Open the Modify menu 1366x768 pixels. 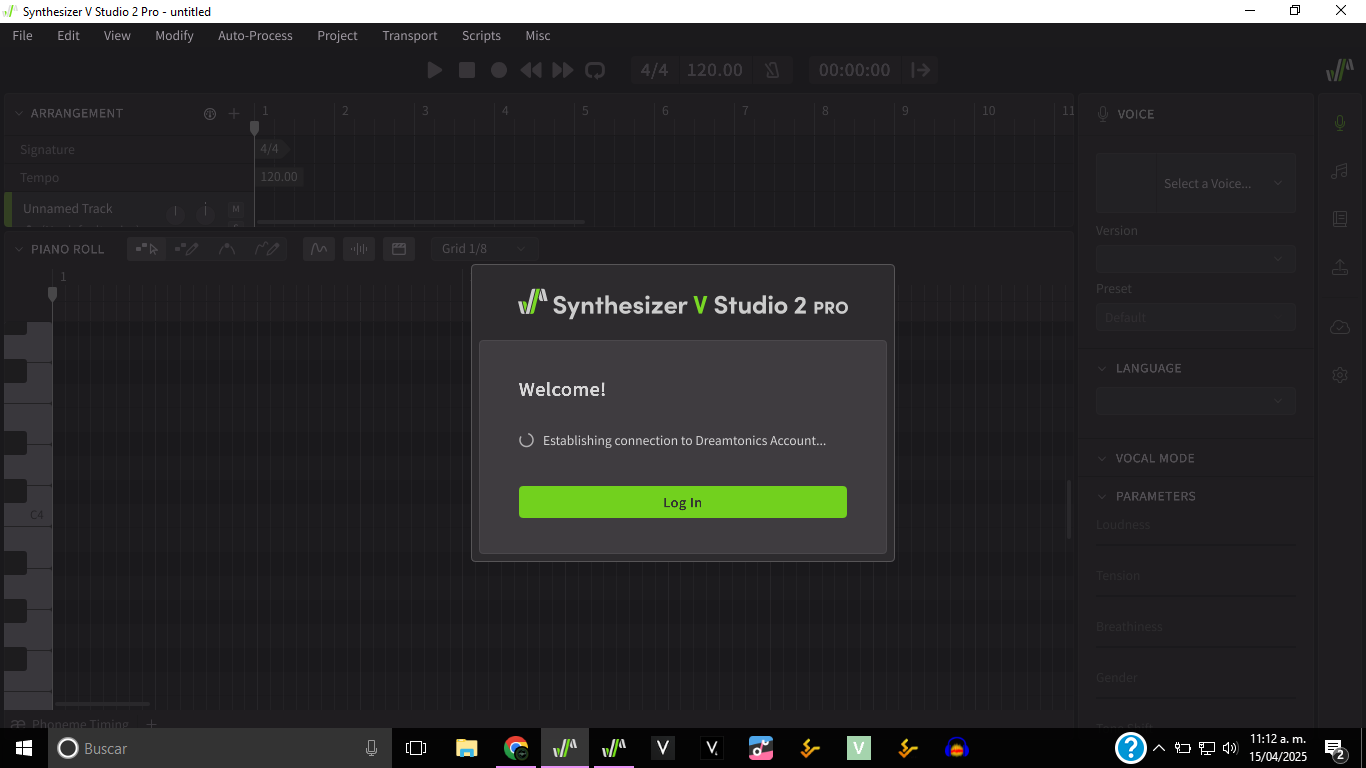[174, 35]
